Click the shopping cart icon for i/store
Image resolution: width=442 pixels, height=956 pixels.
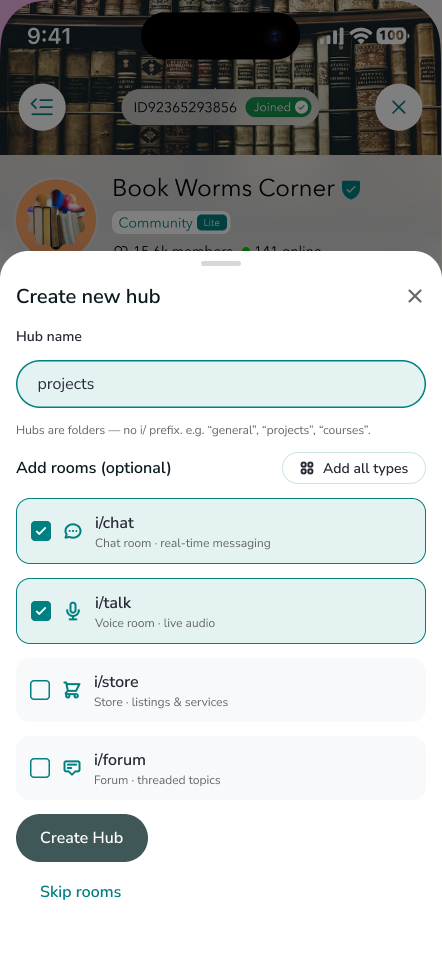coord(72,690)
